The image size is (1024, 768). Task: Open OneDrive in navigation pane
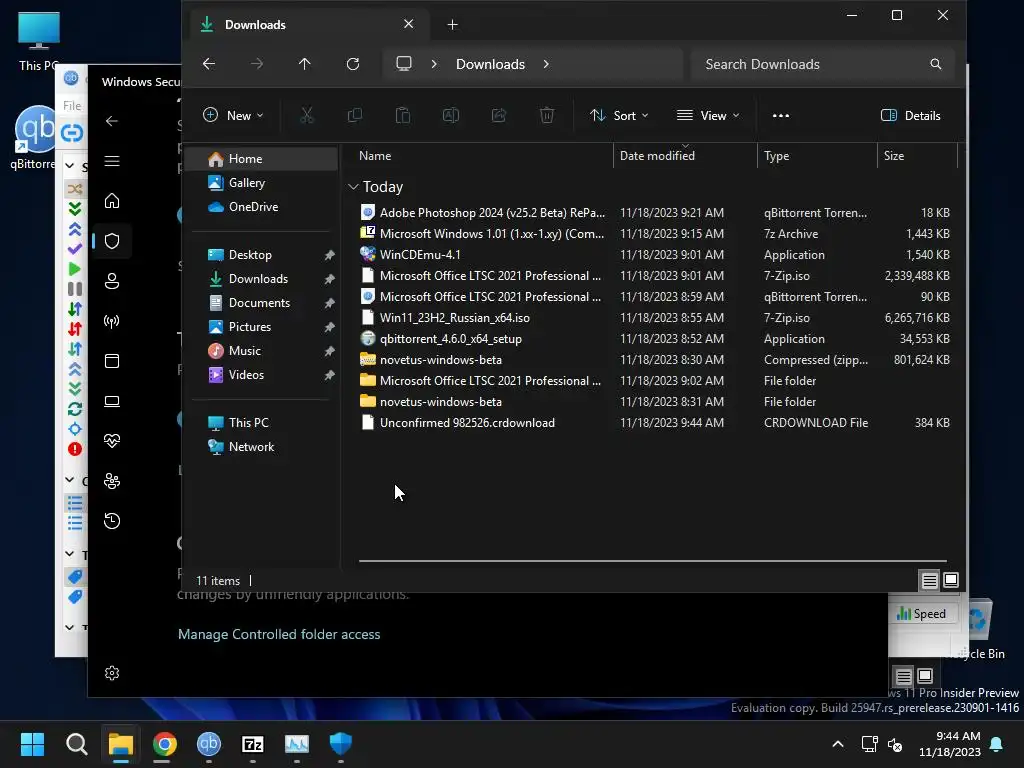coord(262,207)
